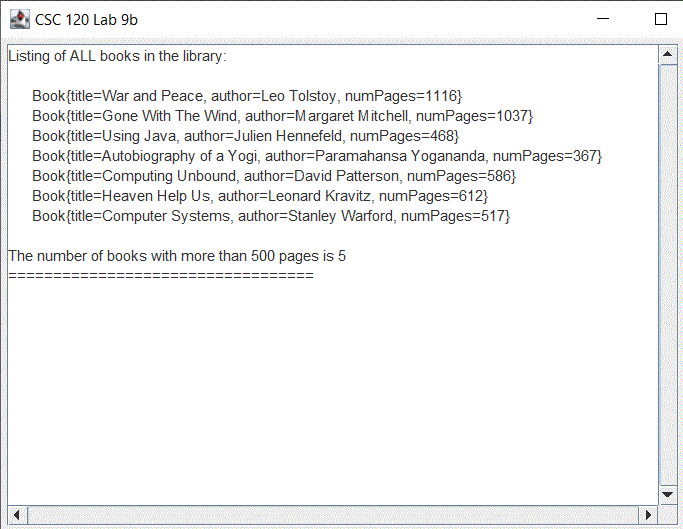Click the 'more than 500 pages' summary line

tap(177, 256)
